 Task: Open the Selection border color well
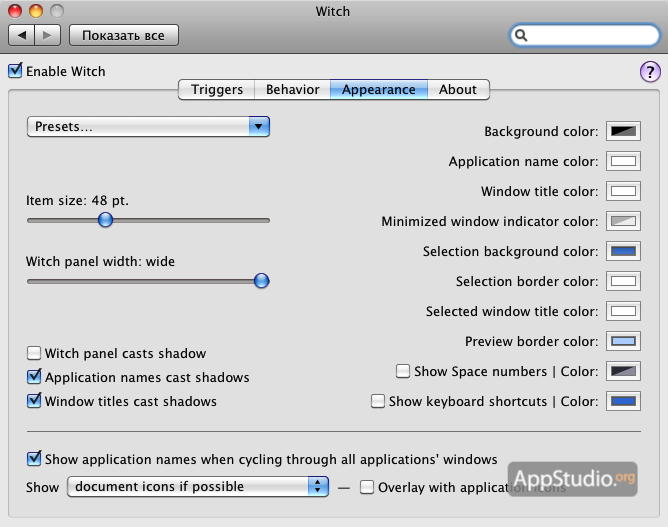point(623,281)
